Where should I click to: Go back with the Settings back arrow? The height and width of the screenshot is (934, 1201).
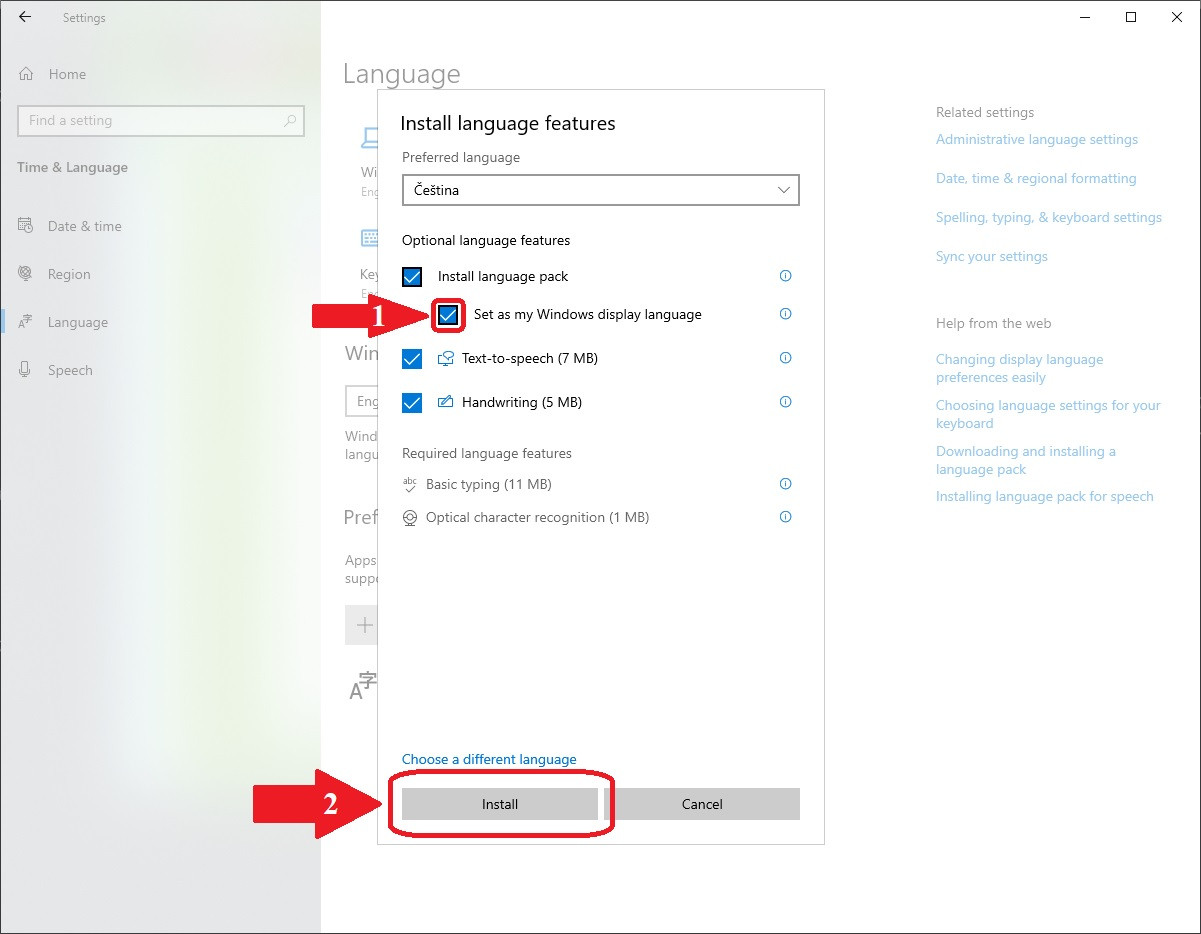click(25, 17)
